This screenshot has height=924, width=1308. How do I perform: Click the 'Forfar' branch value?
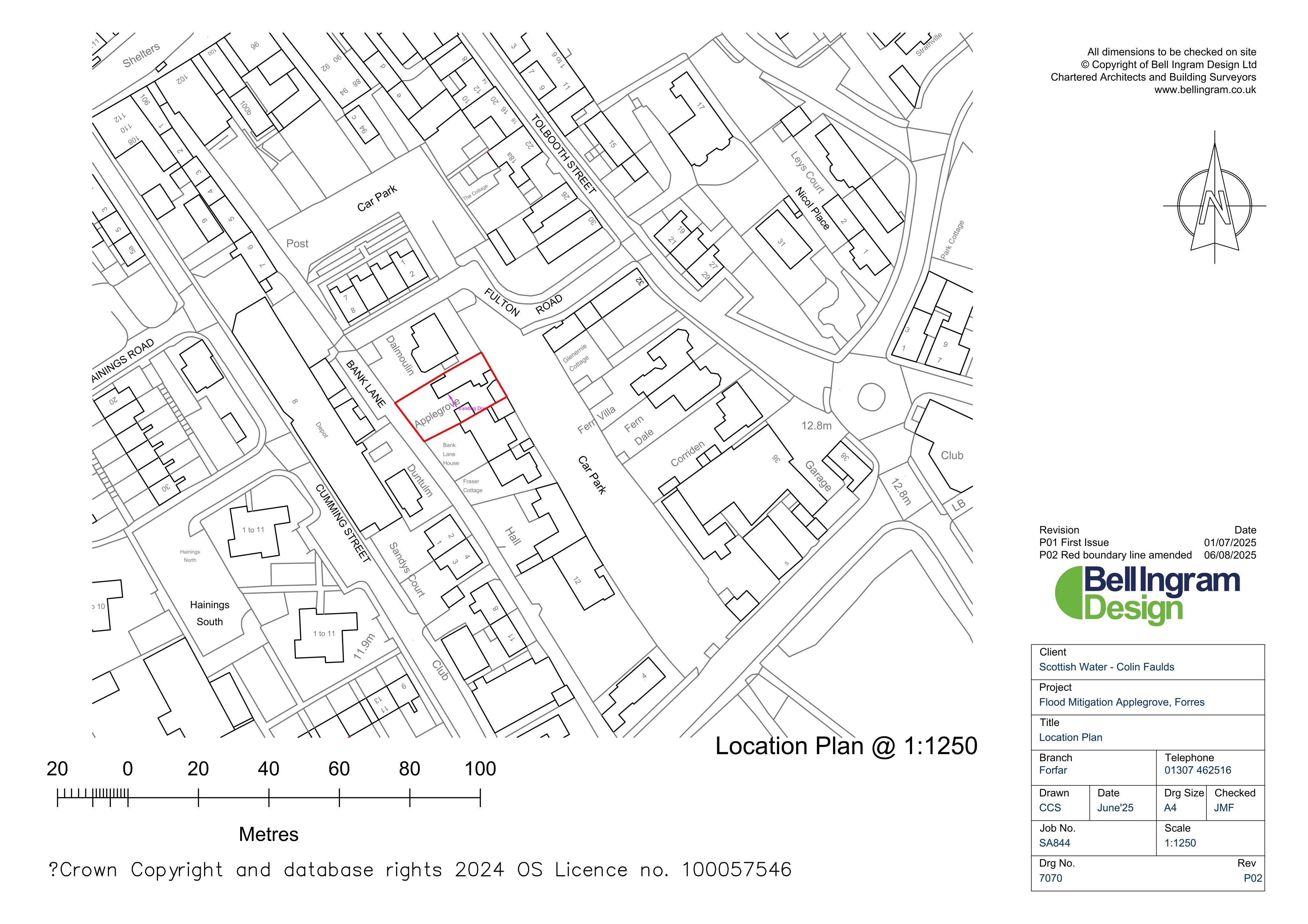pyautogui.click(x=1053, y=770)
